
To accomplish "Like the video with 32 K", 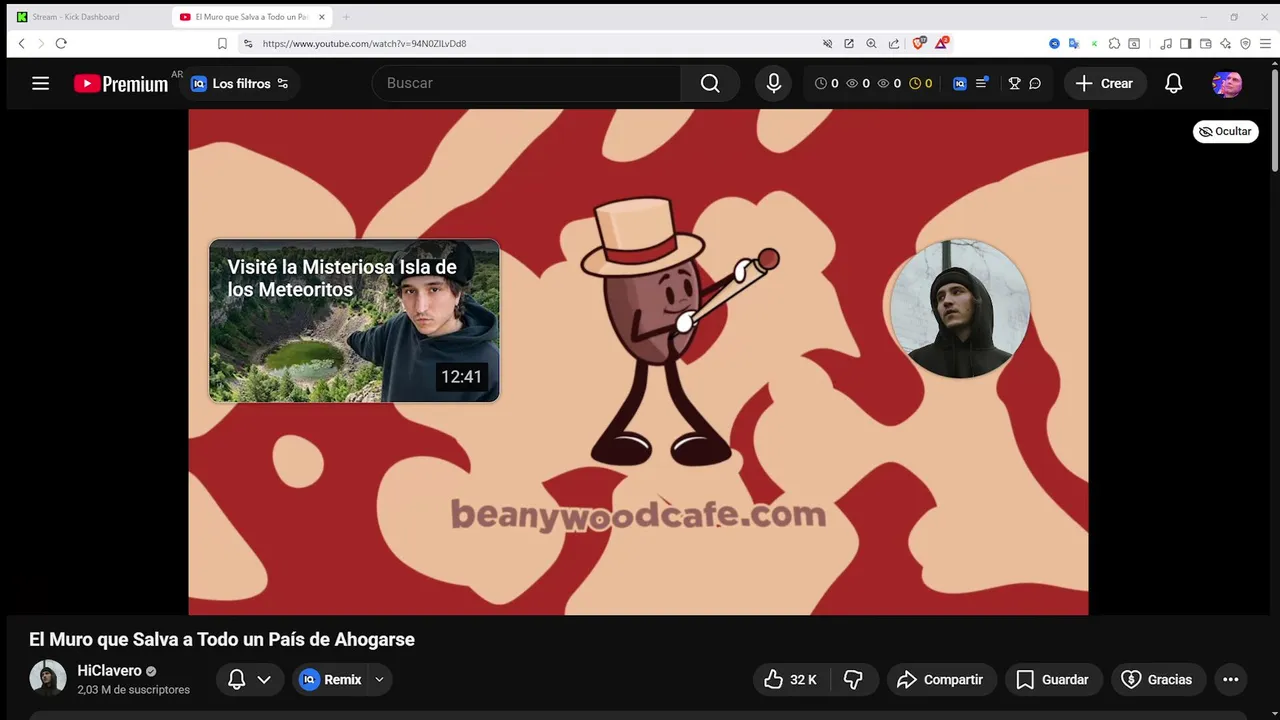I will pos(792,679).
